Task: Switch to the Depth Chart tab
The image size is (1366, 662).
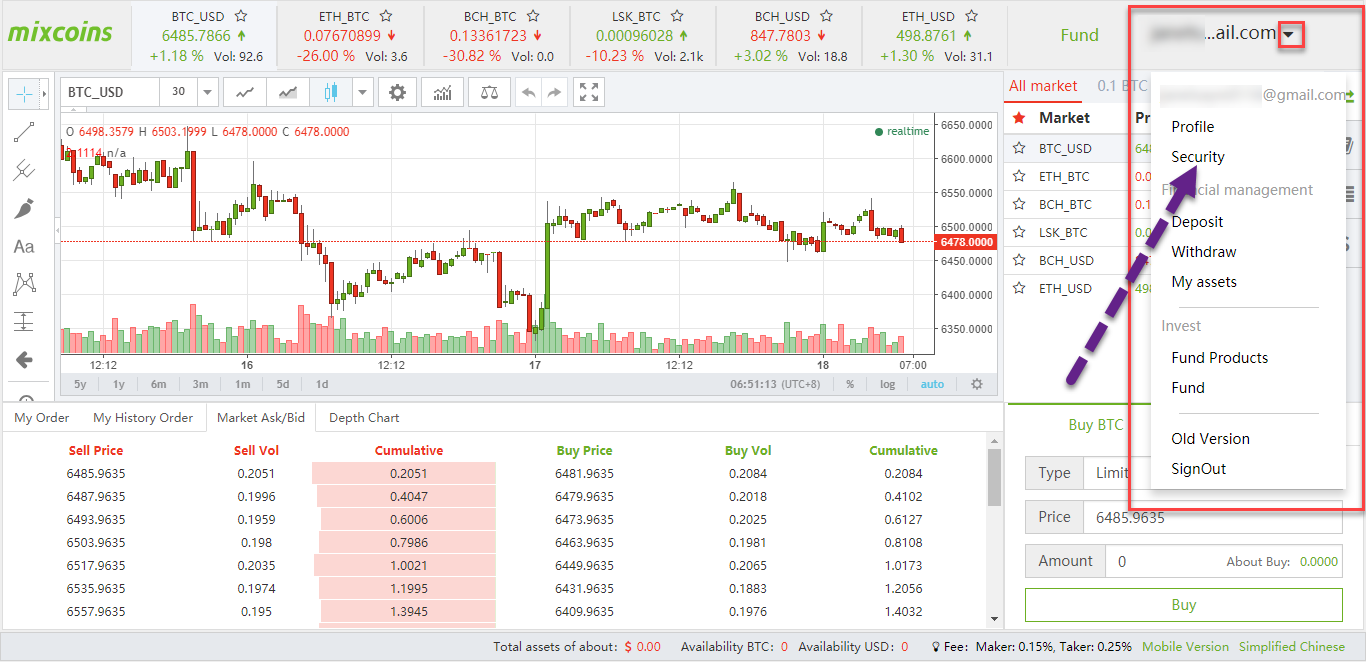Action: tap(364, 418)
